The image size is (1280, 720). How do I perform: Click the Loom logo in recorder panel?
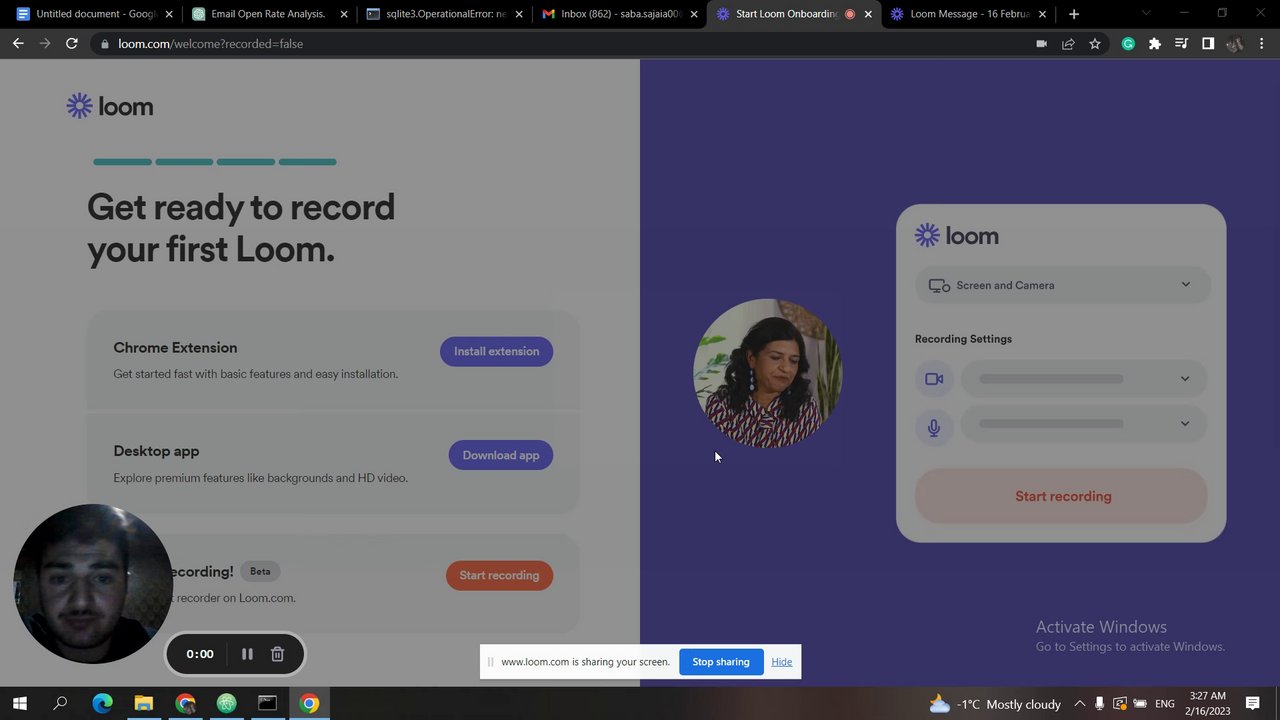coord(957,236)
